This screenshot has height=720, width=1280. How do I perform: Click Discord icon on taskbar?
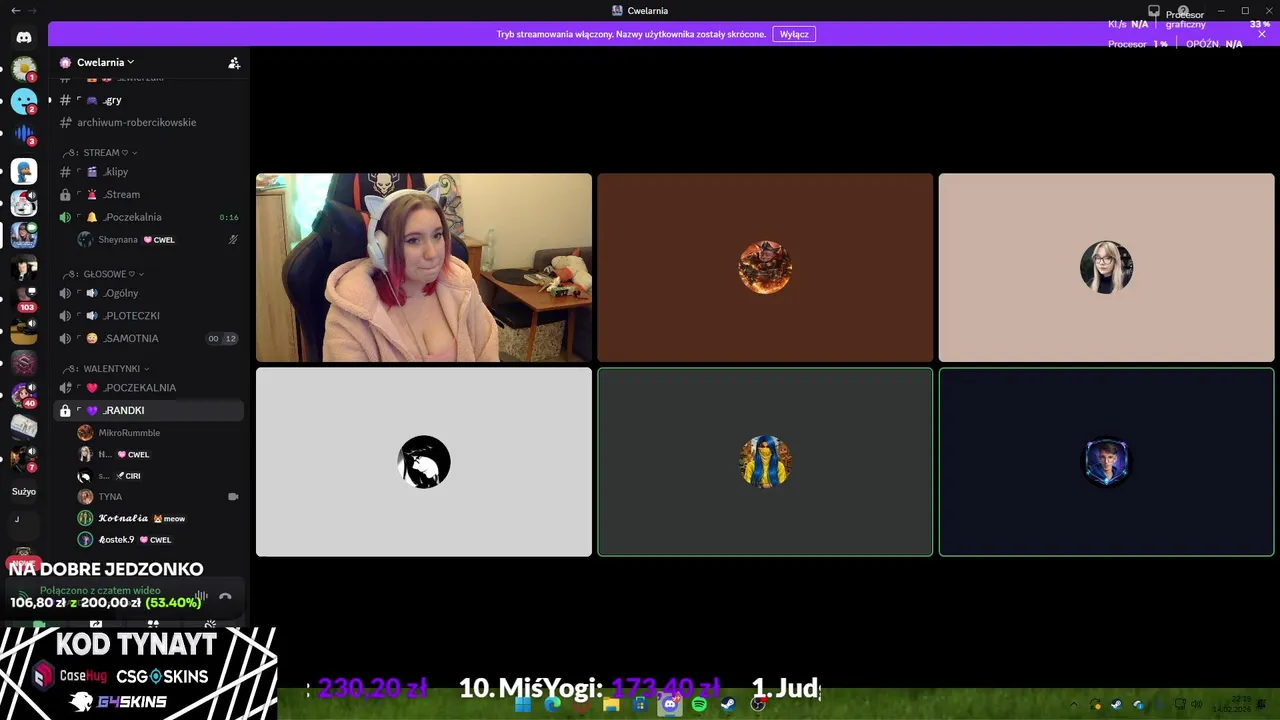[670, 704]
